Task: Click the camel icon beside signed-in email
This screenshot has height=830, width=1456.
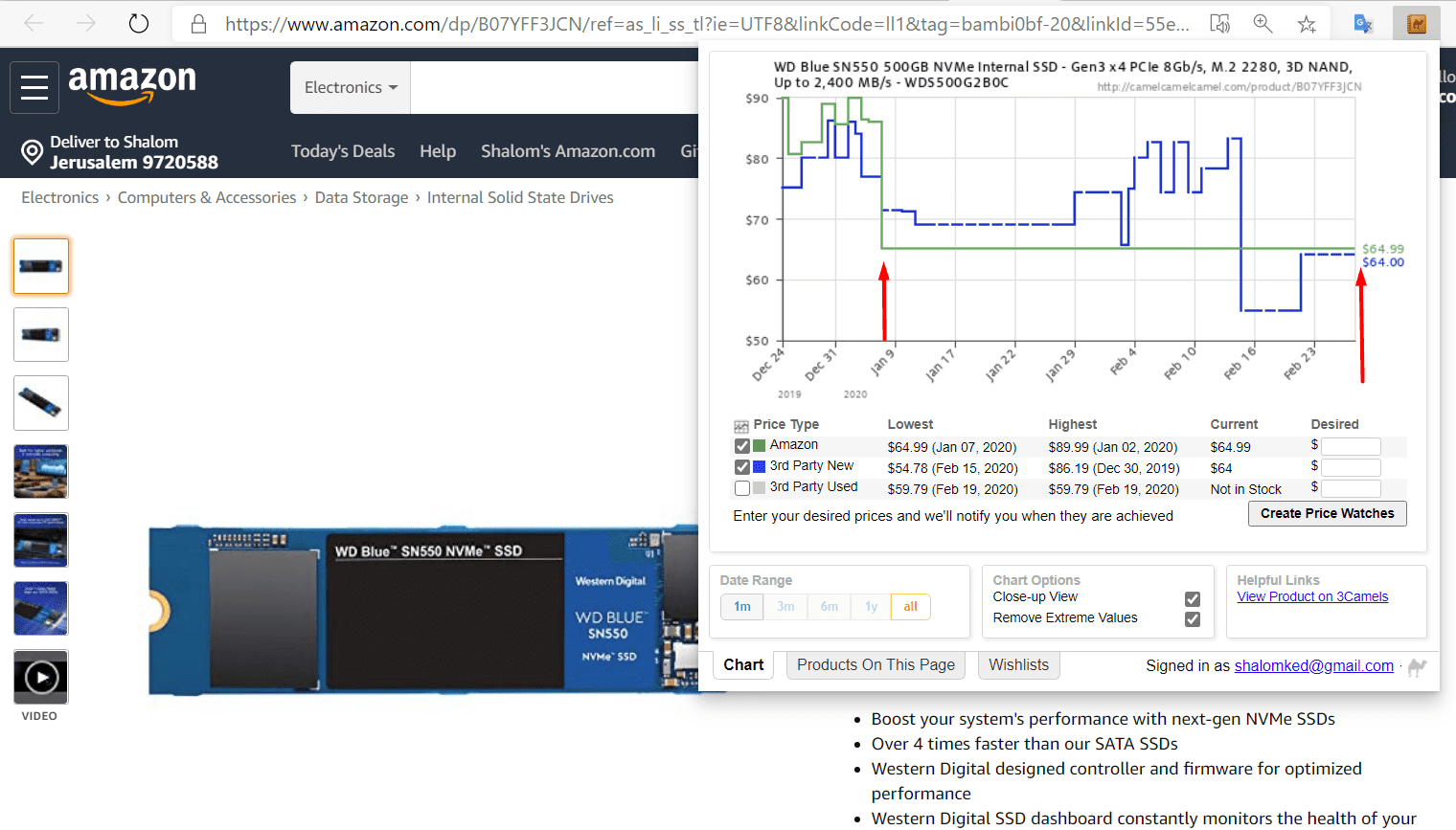Action: point(1418,666)
